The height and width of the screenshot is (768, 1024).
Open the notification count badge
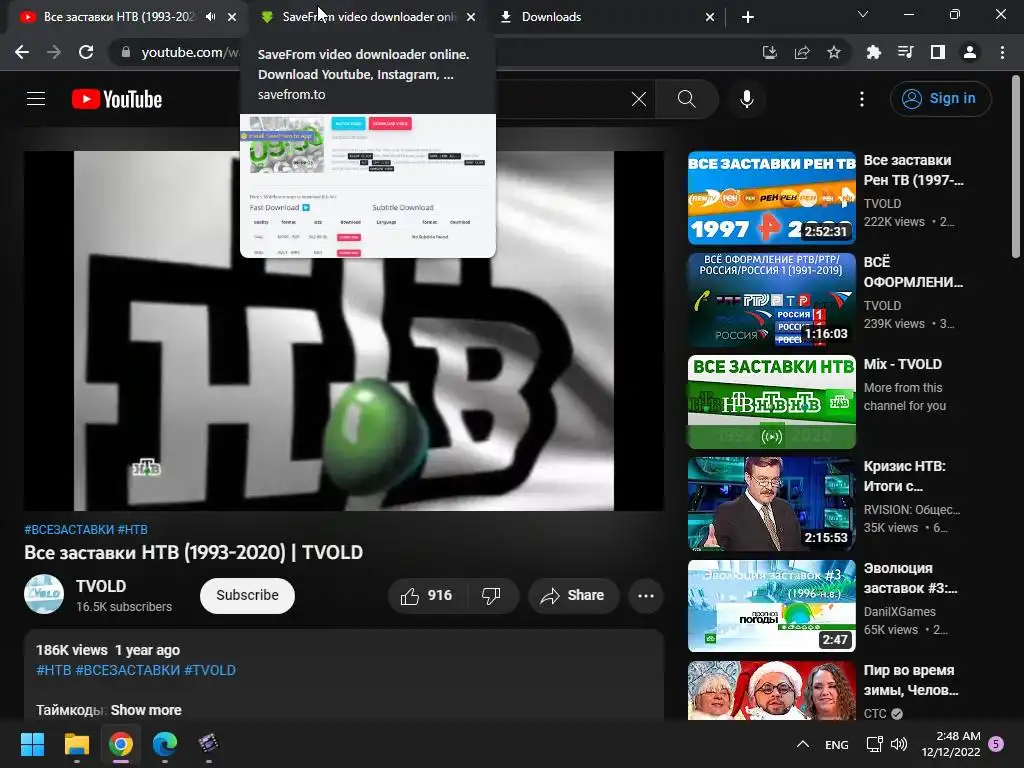(x=996, y=744)
